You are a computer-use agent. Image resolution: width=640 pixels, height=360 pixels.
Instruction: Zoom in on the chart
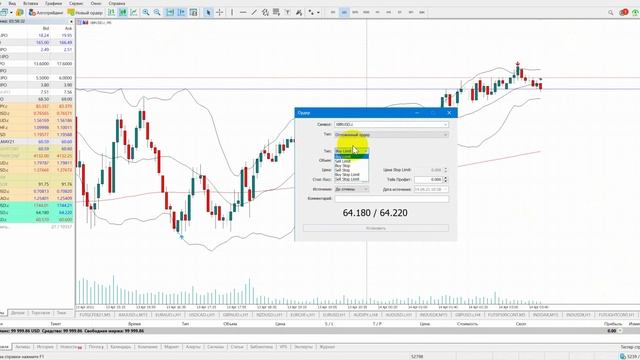[x=146, y=13]
